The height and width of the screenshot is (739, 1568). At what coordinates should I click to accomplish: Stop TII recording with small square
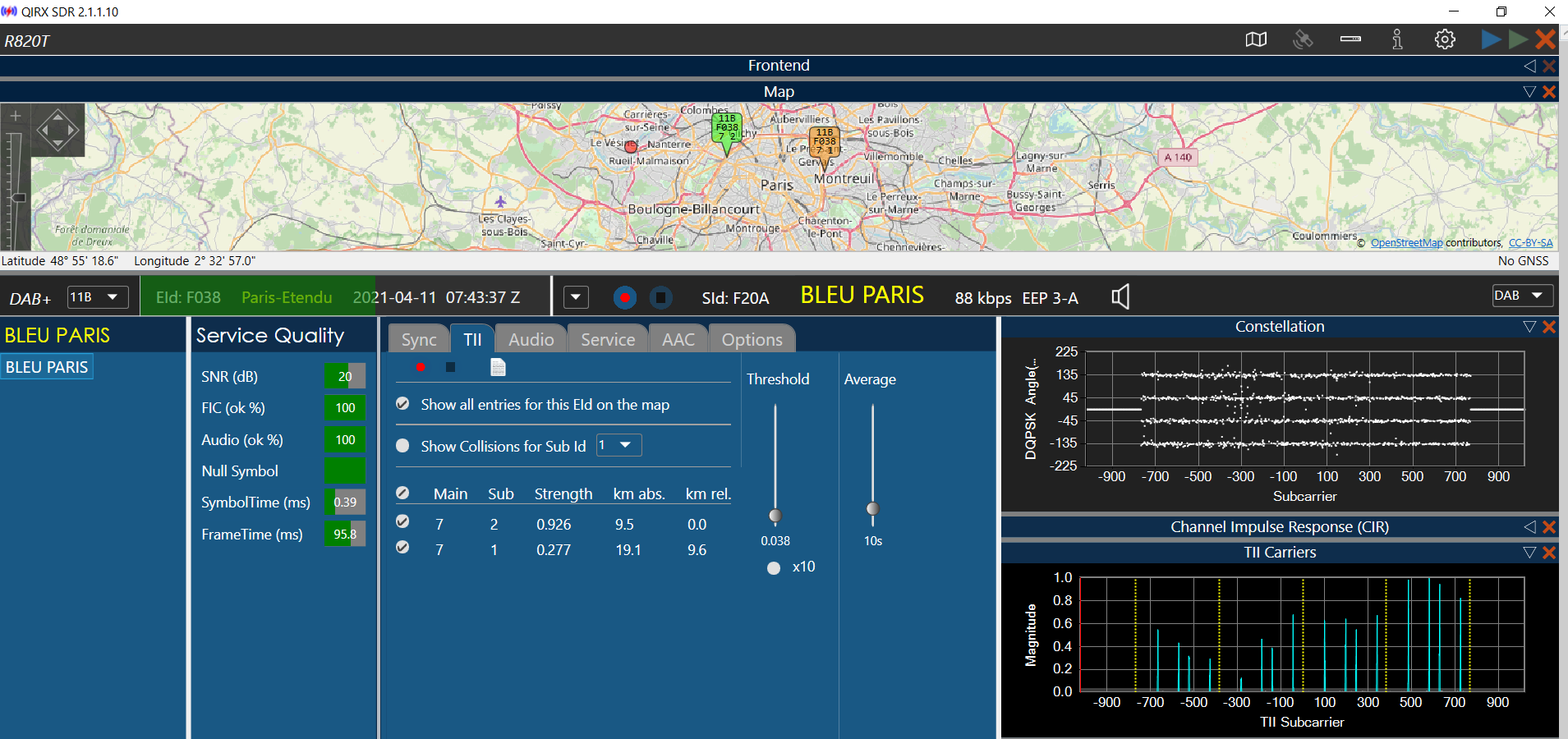(x=450, y=367)
